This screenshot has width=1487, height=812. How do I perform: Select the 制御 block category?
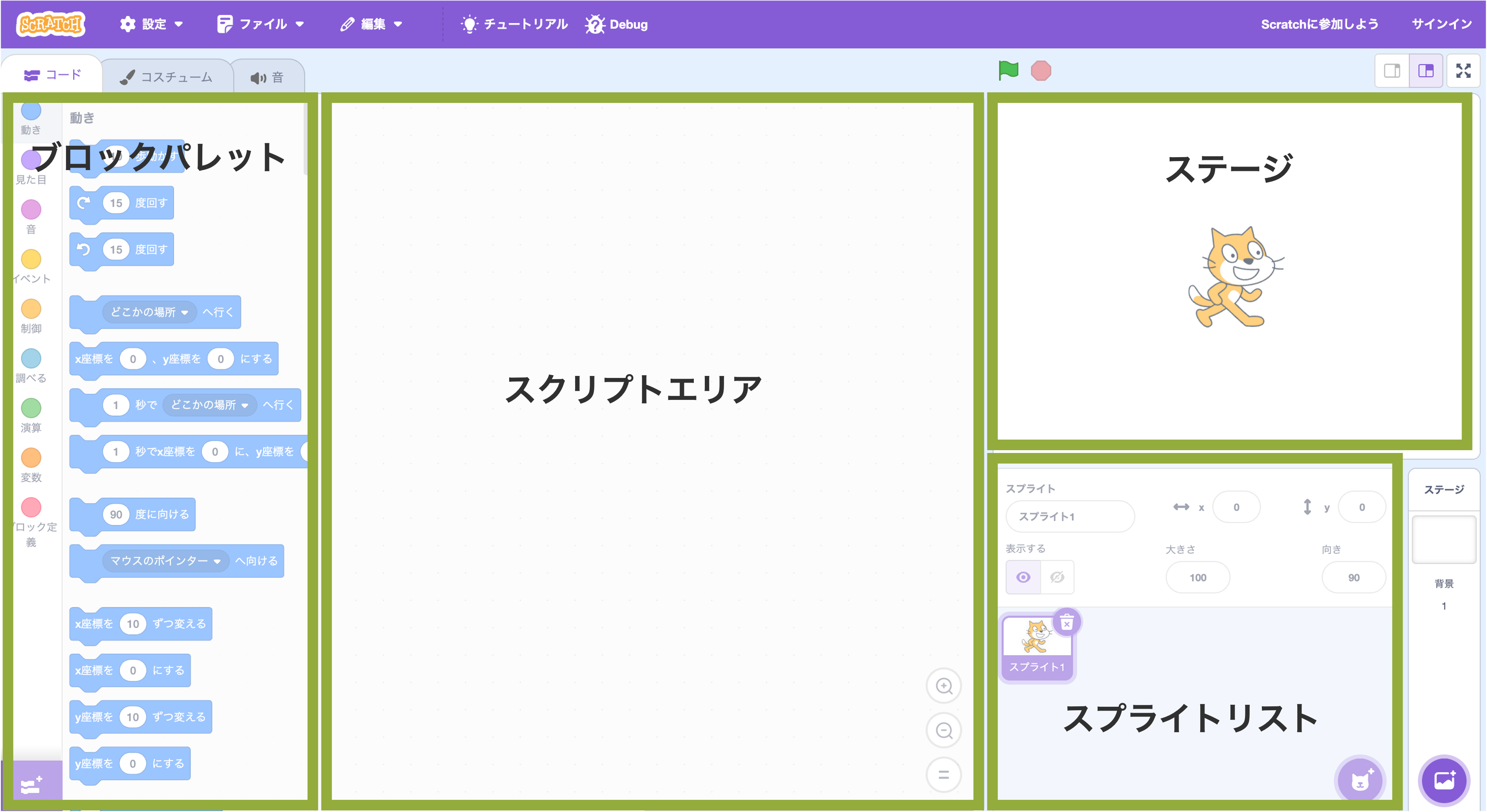coord(31,316)
